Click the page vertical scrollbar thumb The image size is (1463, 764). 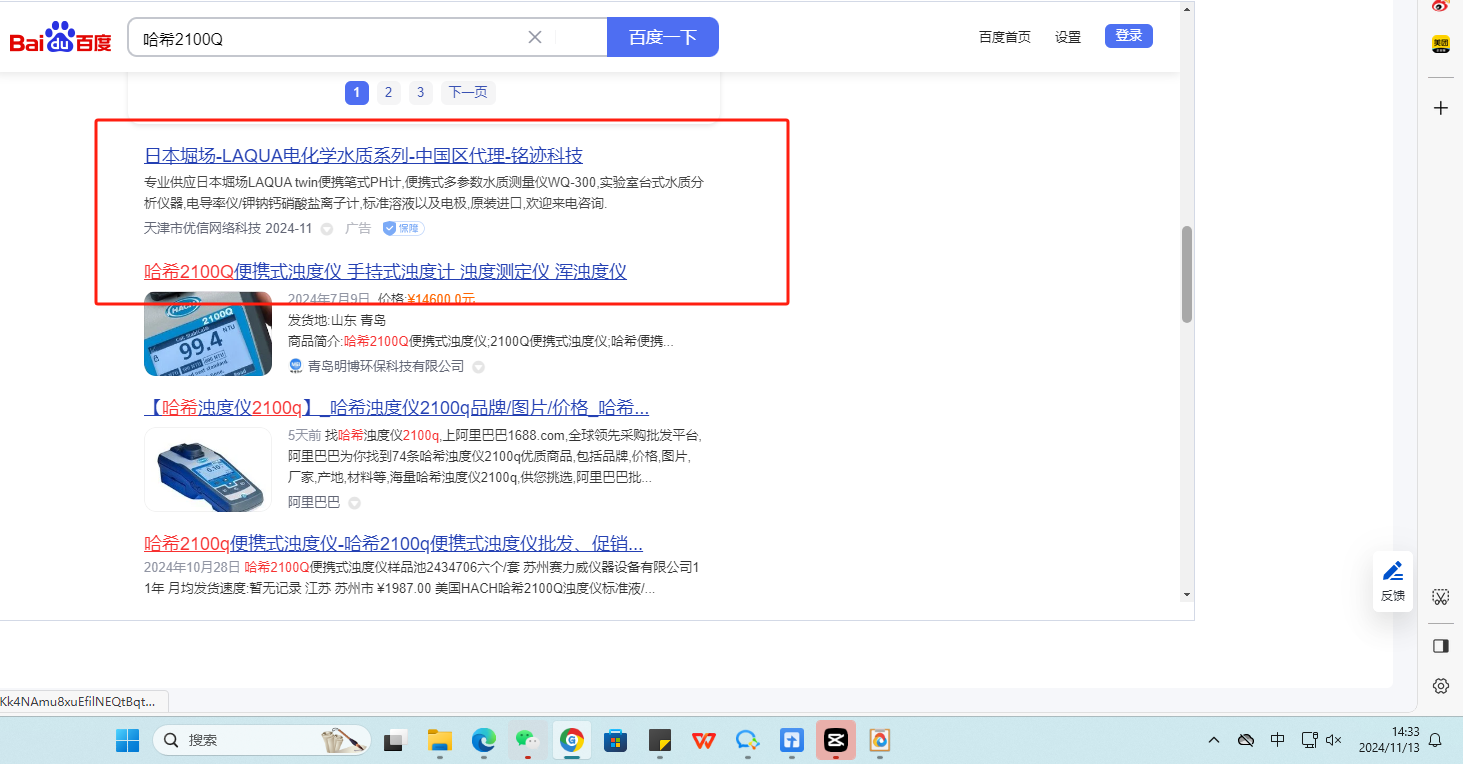click(x=1187, y=274)
